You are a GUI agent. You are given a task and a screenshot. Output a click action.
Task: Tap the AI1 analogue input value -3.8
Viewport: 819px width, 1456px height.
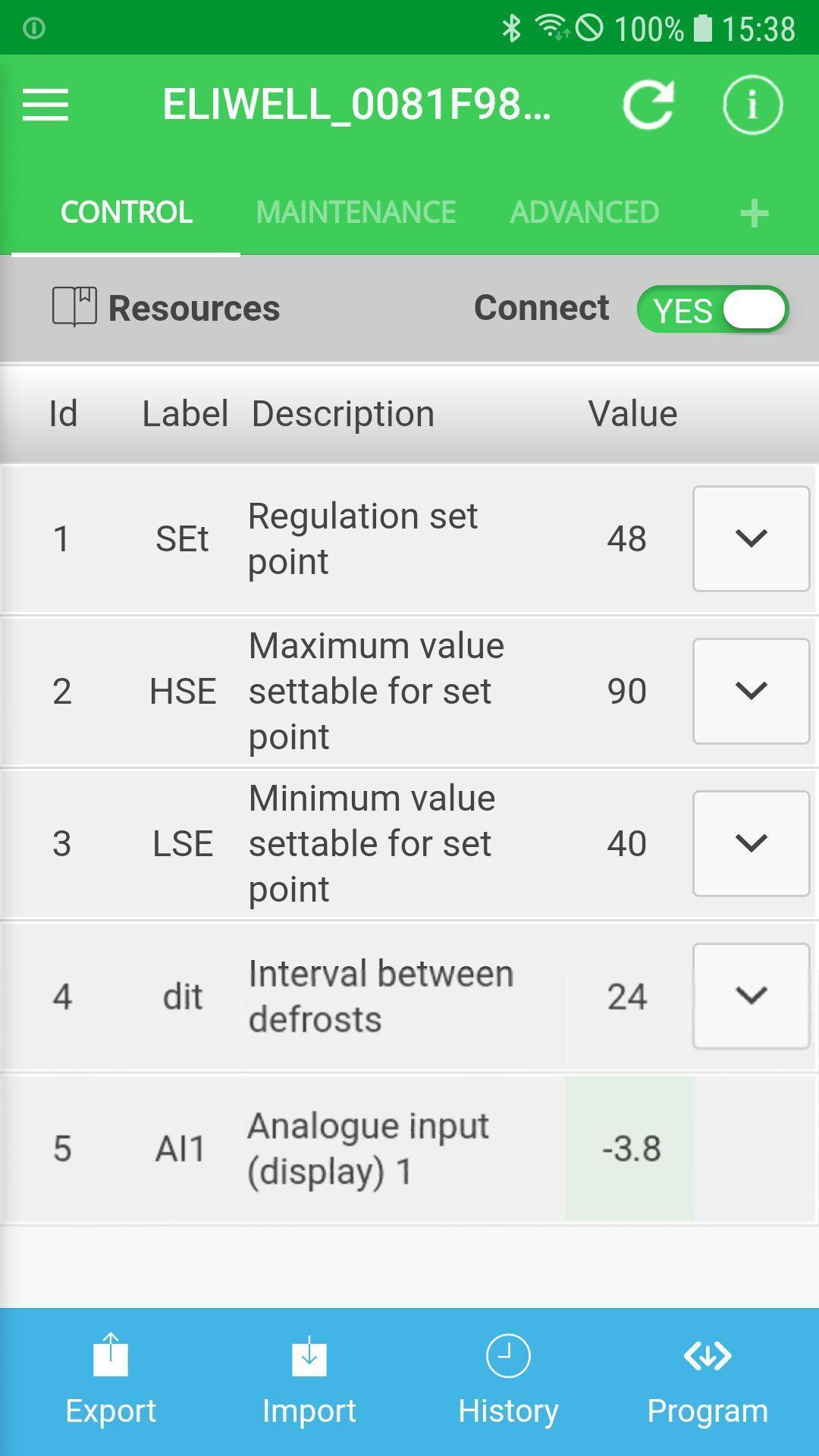[x=630, y=1148]
